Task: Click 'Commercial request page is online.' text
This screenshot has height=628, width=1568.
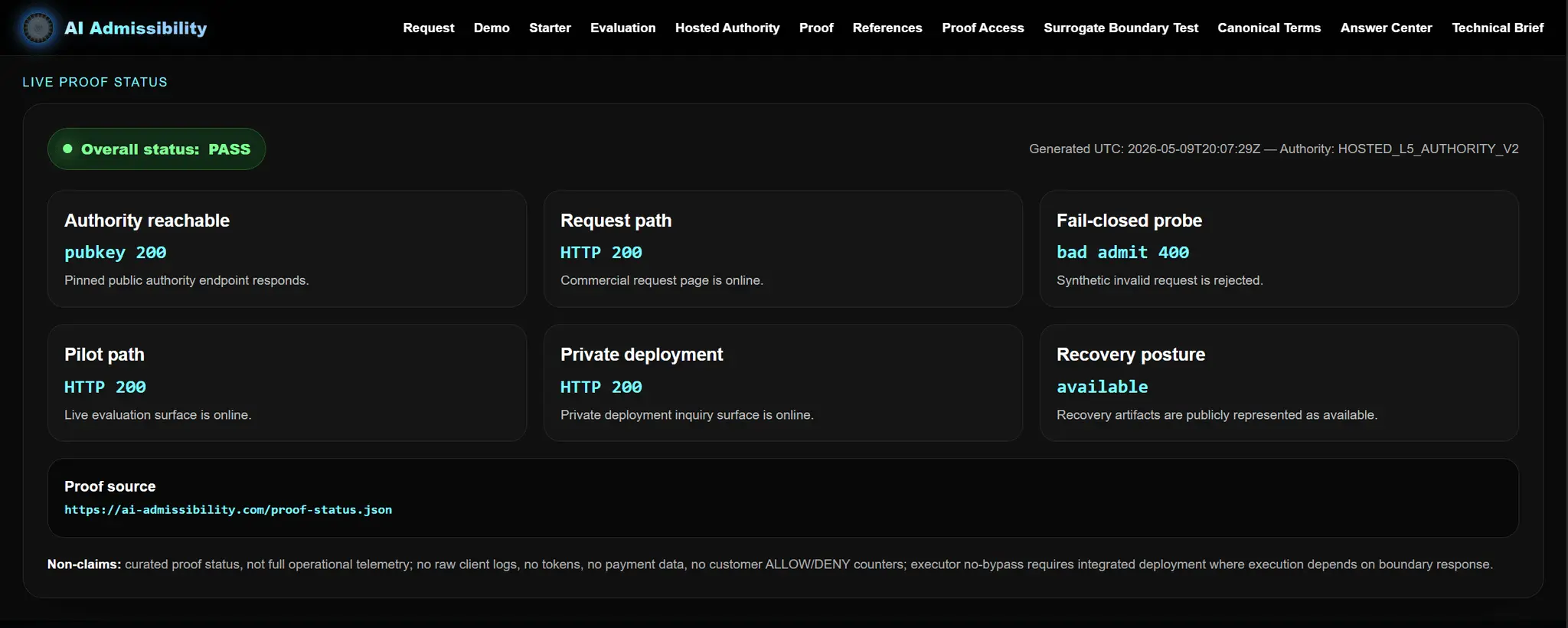Action: point(661,280)
